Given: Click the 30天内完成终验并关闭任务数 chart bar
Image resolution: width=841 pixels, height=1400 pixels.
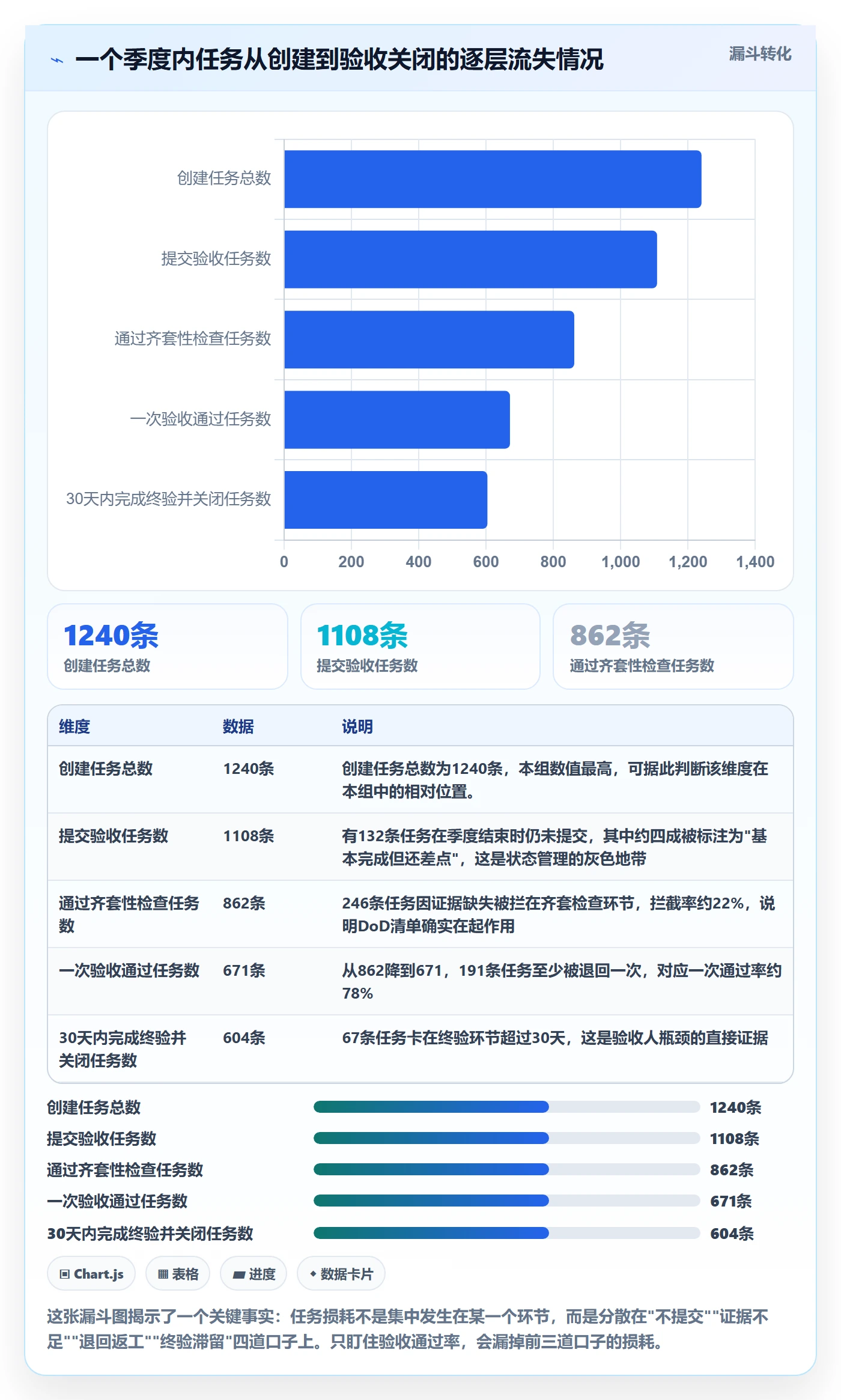Looking at the screenshot, I should (x=386, y=500).
